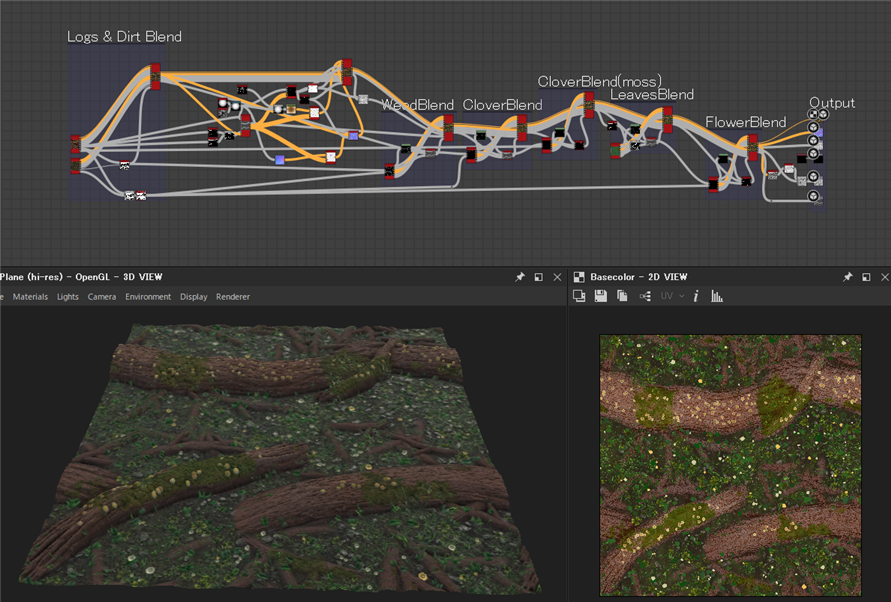Image resolution: width=891 pixels, height=602 pixels.
Task: Open the Materials menu in 3D view
Action: tap(30, 297)
